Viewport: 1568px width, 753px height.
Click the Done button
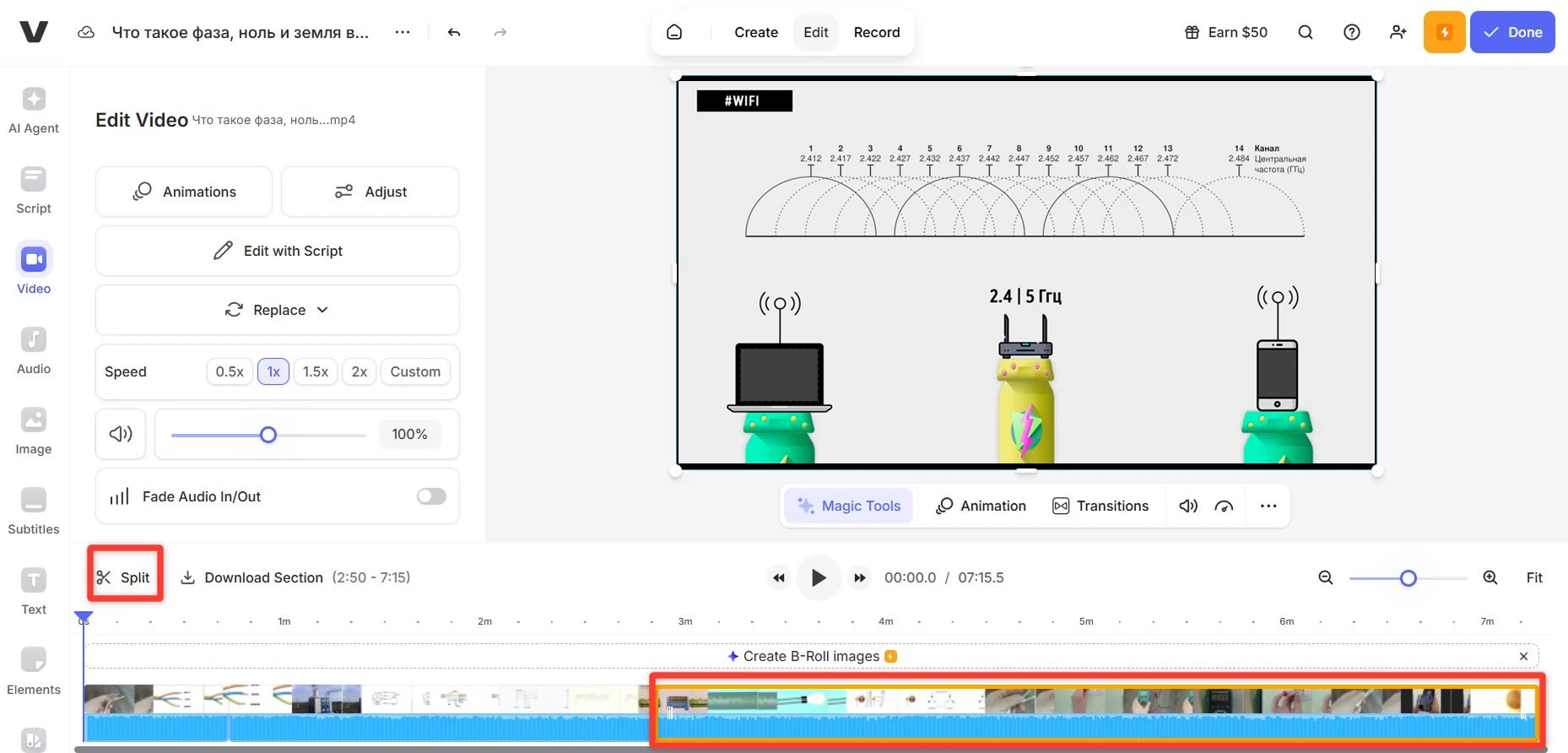point(1511,32)
